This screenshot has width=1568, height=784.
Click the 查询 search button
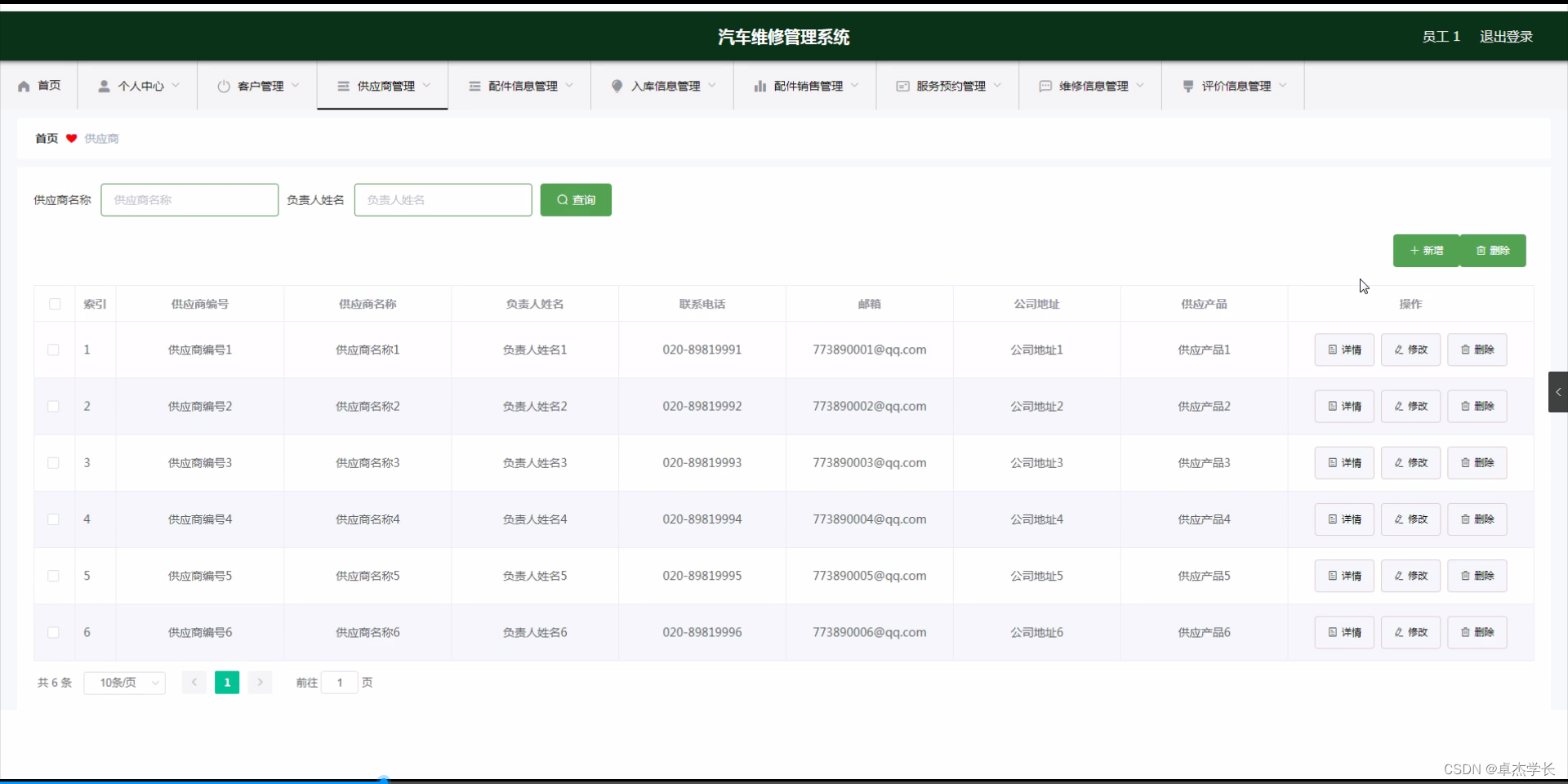575,199
